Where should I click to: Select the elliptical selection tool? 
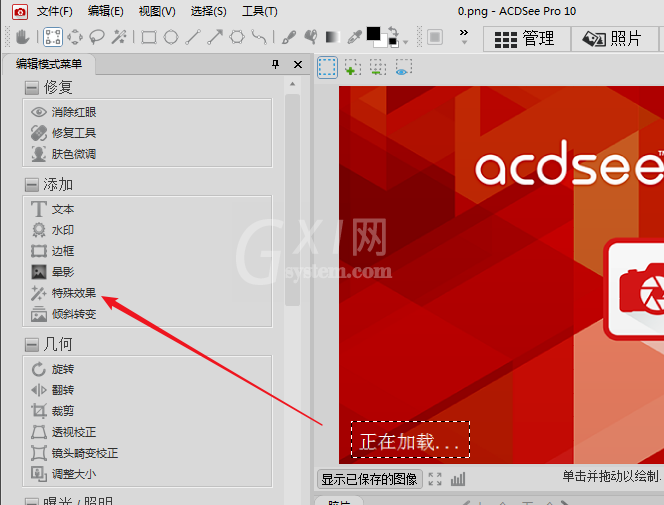coord(75,37)
